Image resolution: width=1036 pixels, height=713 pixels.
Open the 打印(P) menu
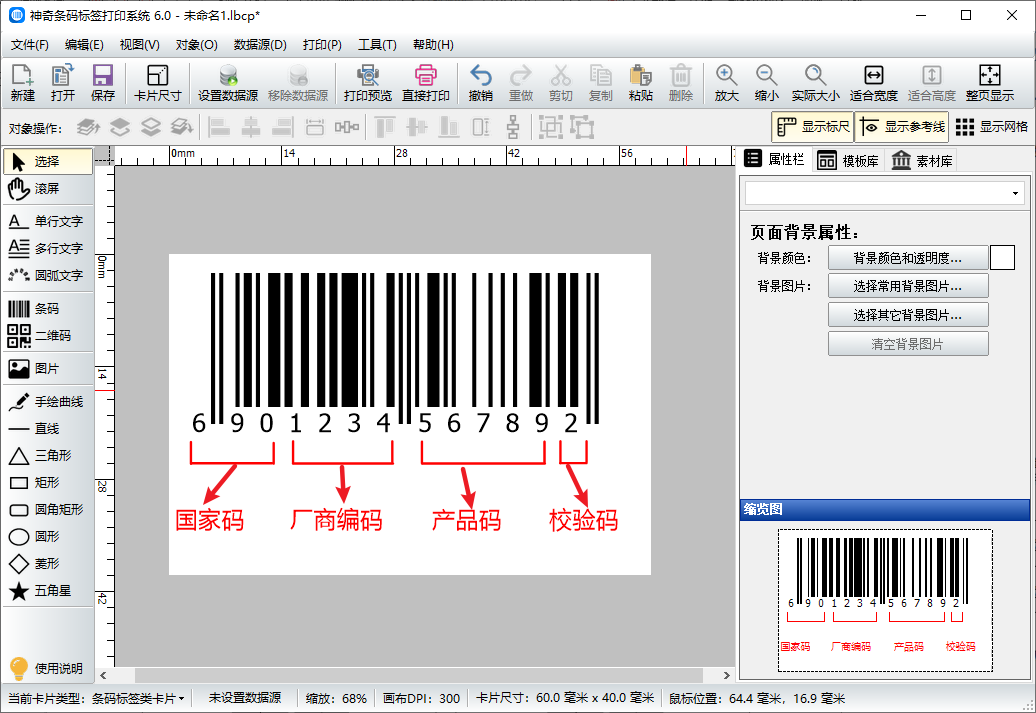(322, 45)
